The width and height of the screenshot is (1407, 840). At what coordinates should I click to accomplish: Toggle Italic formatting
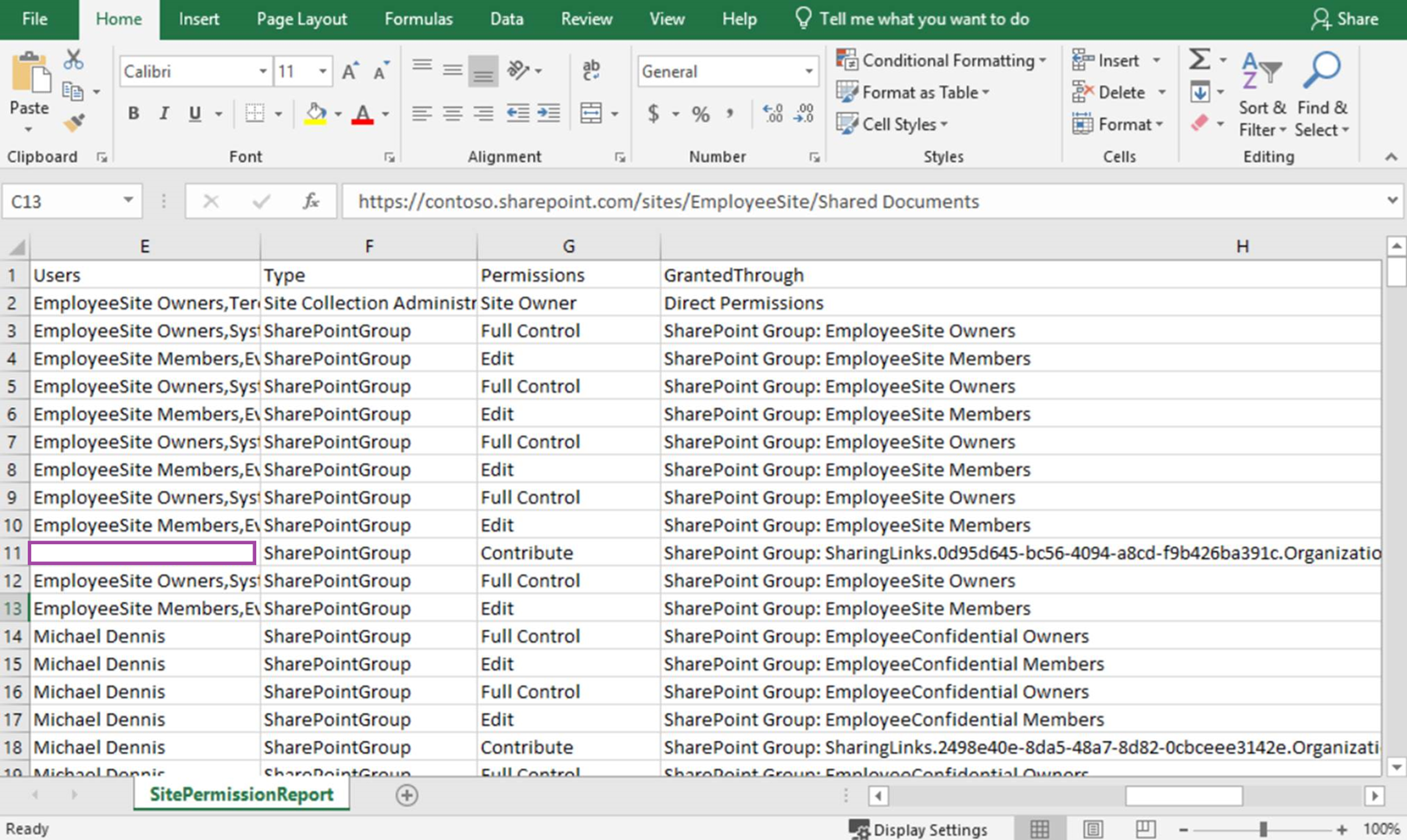(x=163, y=114)
